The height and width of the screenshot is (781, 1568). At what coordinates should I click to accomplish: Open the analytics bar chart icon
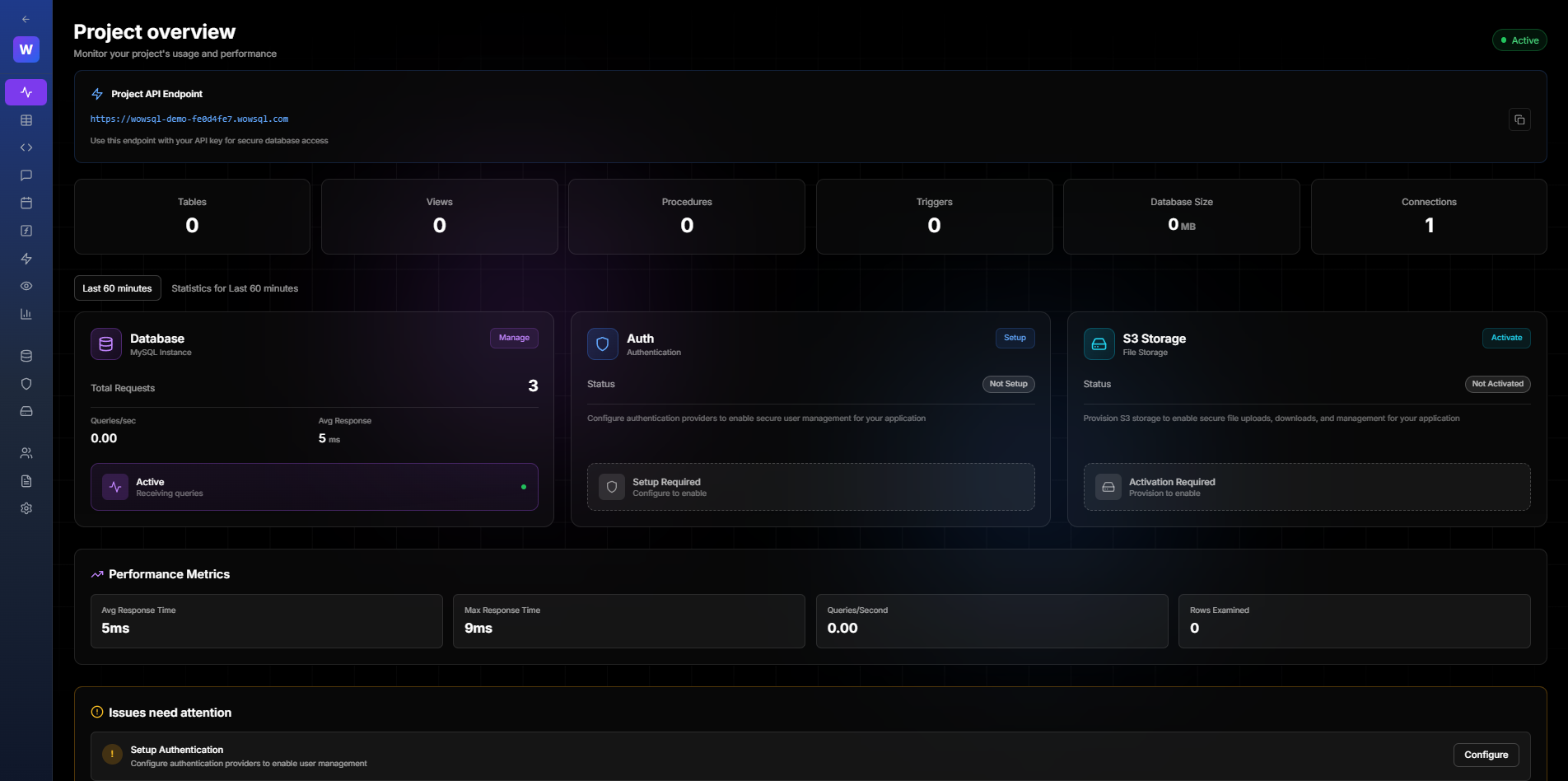point(26,314)
